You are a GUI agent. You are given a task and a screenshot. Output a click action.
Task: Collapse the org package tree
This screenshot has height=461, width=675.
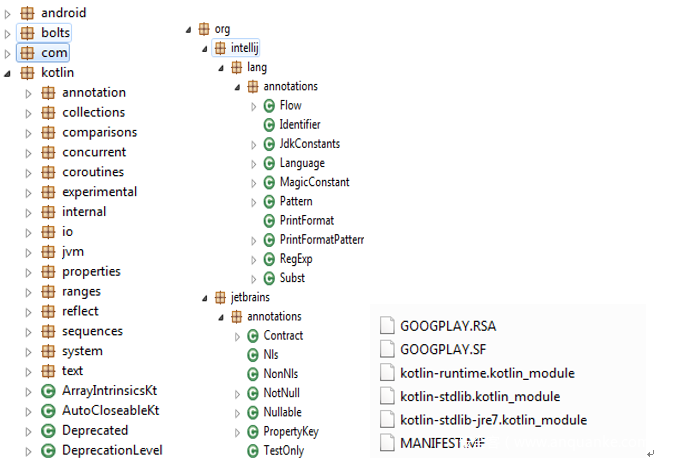[x=189, y=29]
